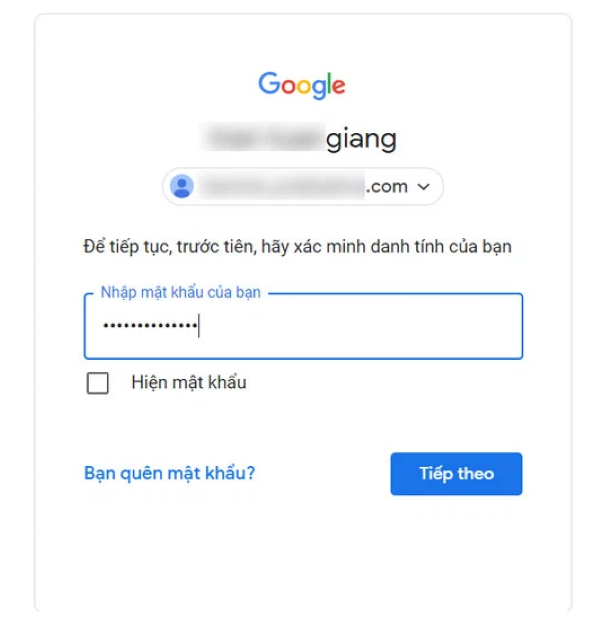Click the blurred email address text

[282, 186]
